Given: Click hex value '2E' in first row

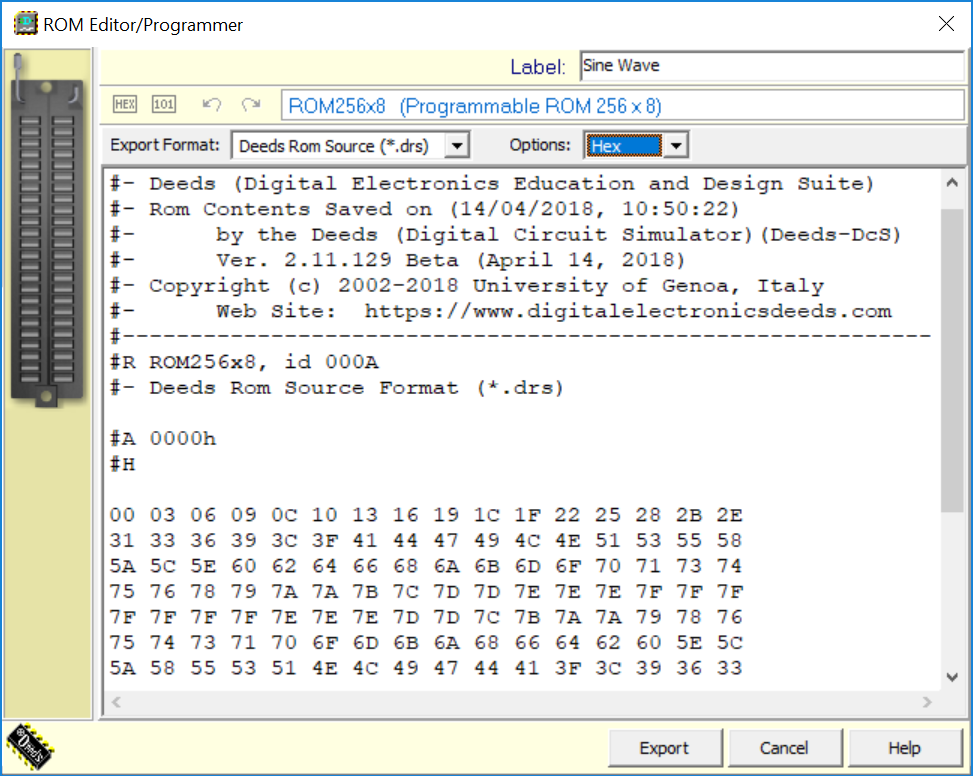Looking at the screenshot, I should tap(730, 515).
